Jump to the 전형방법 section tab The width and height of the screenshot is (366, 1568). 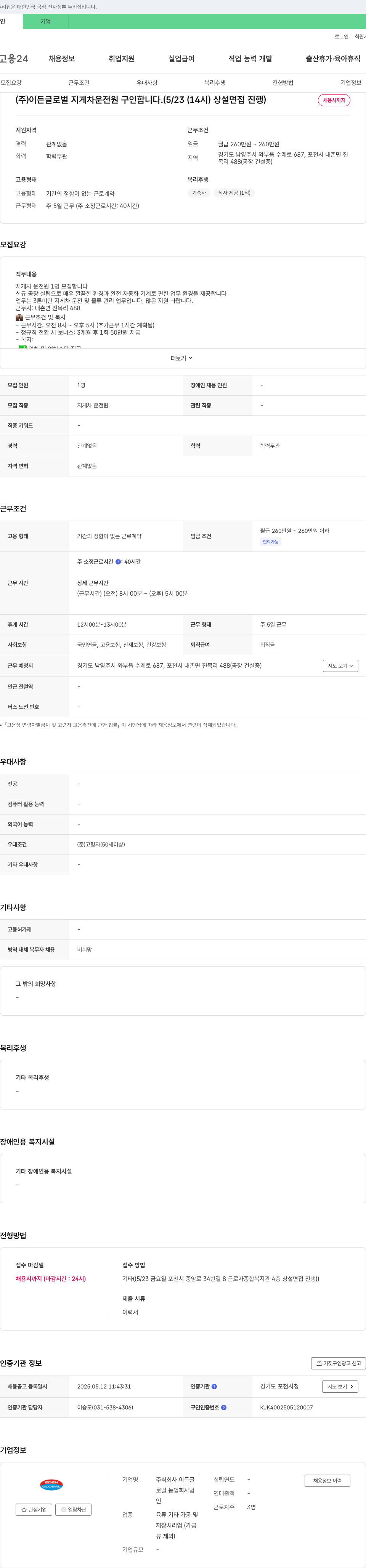283,83
